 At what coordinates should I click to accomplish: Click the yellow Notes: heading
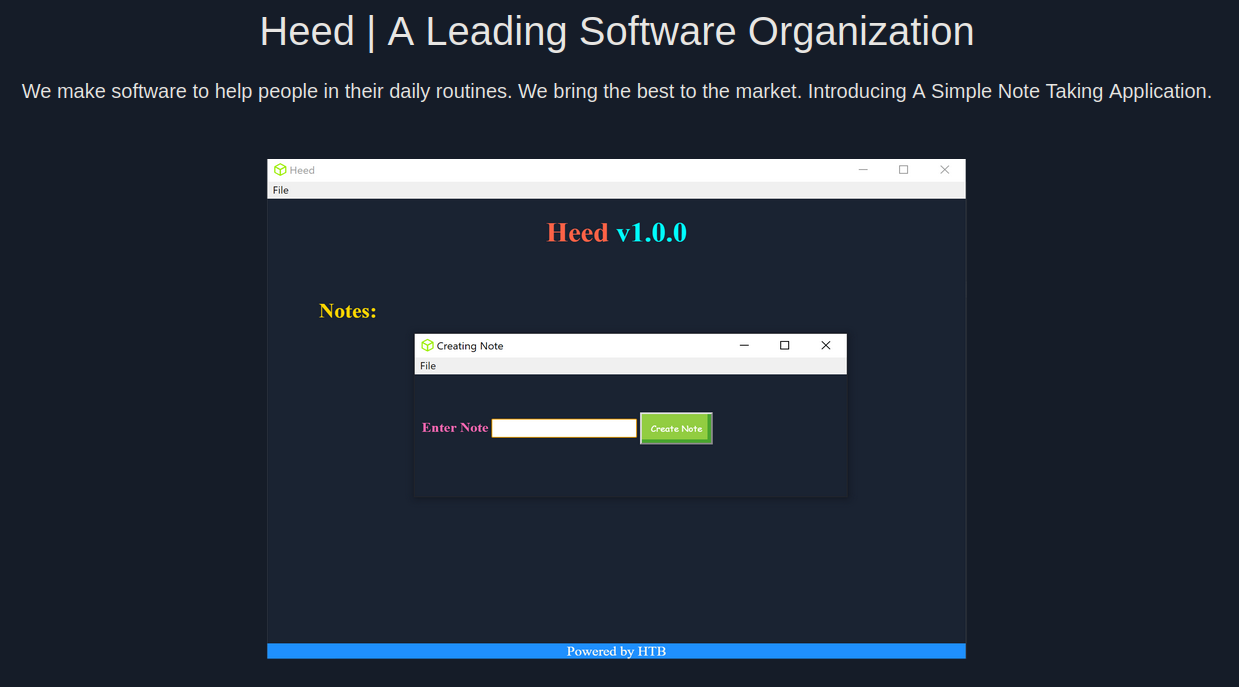click(x=348, y=311)
